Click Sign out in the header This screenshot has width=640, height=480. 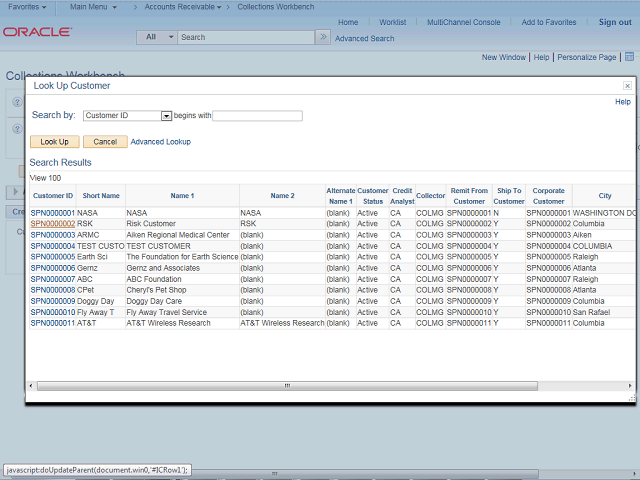614,22
